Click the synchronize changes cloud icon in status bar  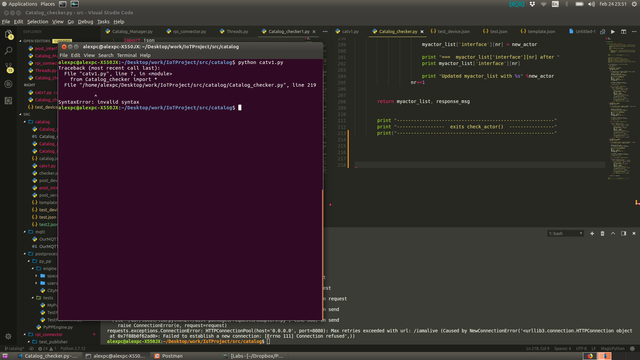click(x=31, y=349)
